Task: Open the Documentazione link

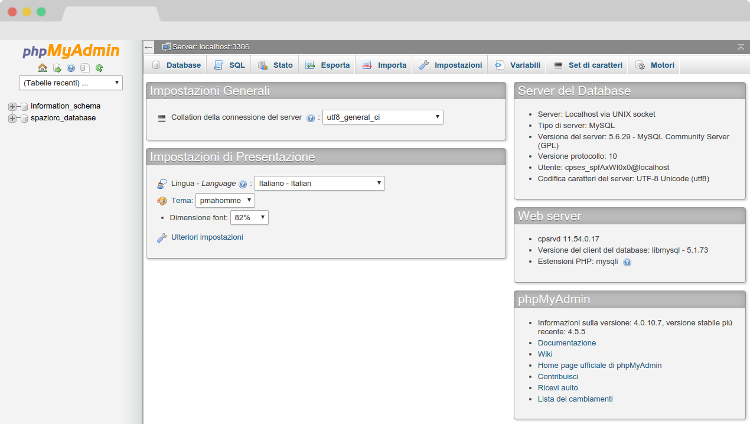Action: (567, 343)
